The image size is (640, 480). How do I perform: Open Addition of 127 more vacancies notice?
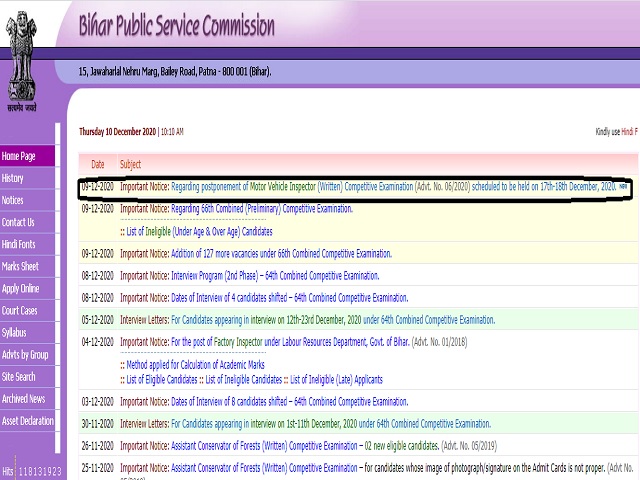[x=281, y=253]
